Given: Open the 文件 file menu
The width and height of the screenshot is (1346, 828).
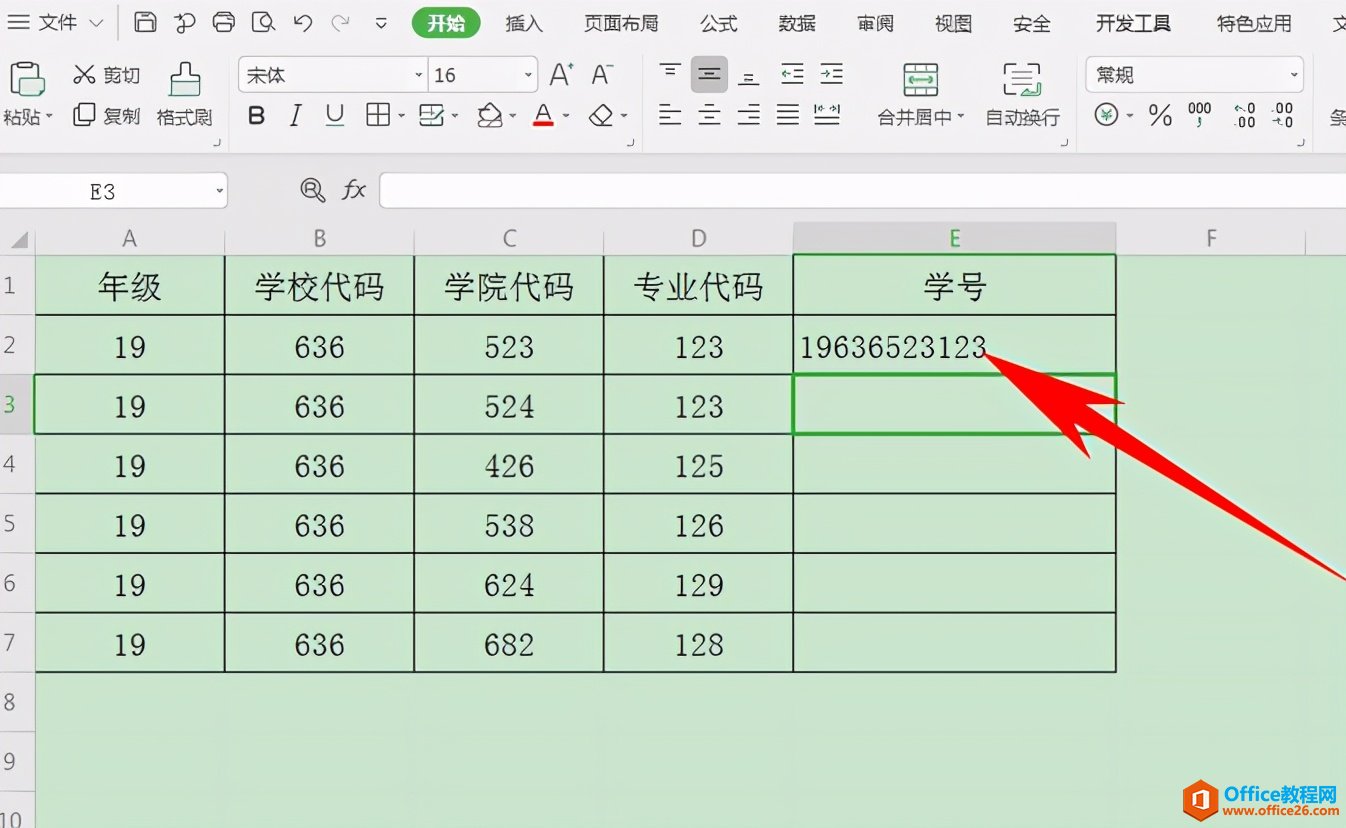Looking at the screenshot, I should coord(56,22).
